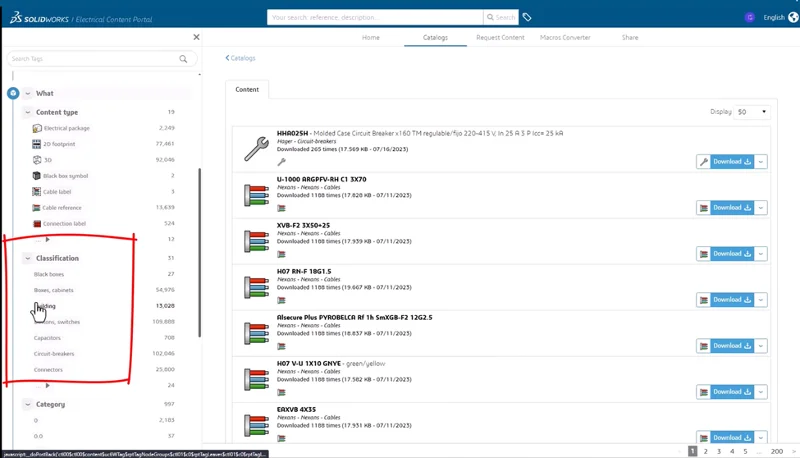This screenshot has width=800, height=458.
Task: Select the Electrical package filter icon
Action: point(37,128)
